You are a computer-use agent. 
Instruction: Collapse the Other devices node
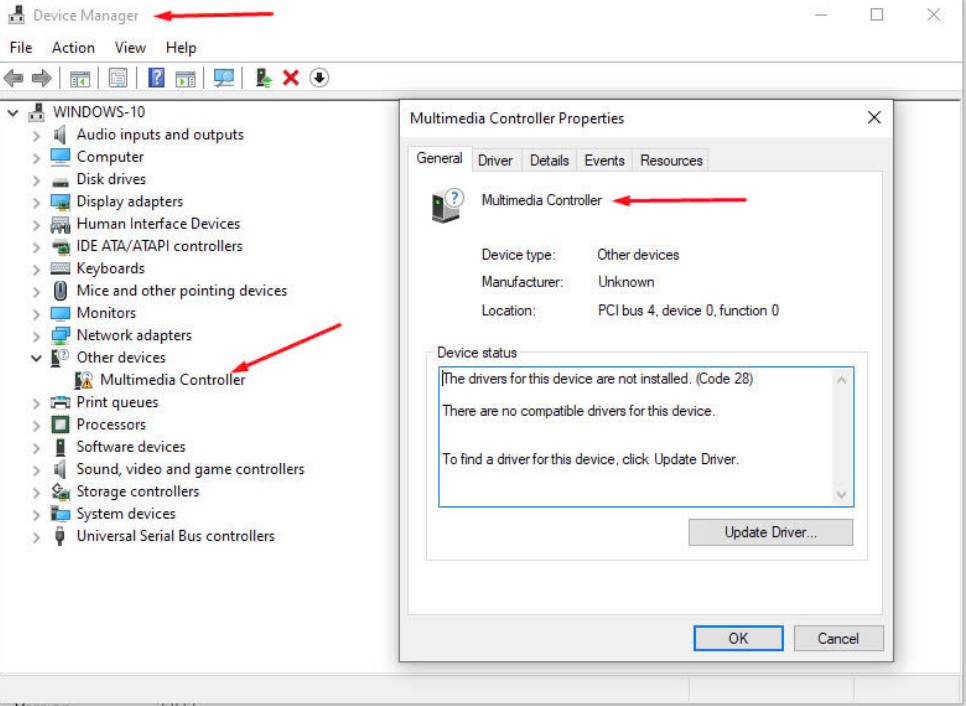[x=36, y=358]
